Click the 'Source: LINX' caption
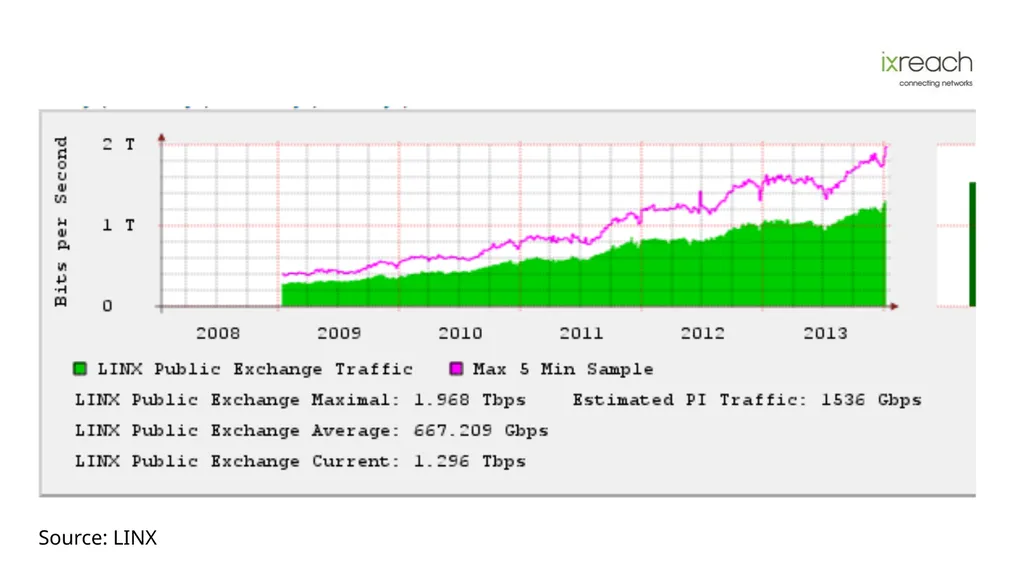1024x576 pixels. click(98, 537)
